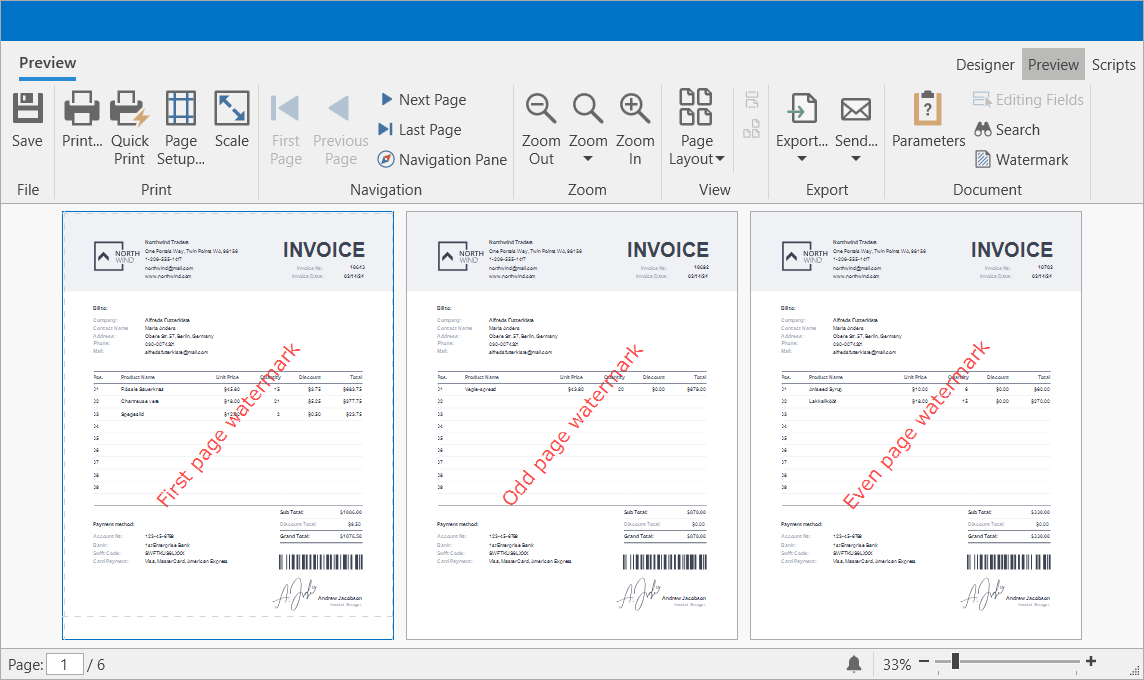Image resolution: width=1144 pixels, height=680 pixels.
Task: Click the 33% zoom level text
Action: click(x=897, y=665)
